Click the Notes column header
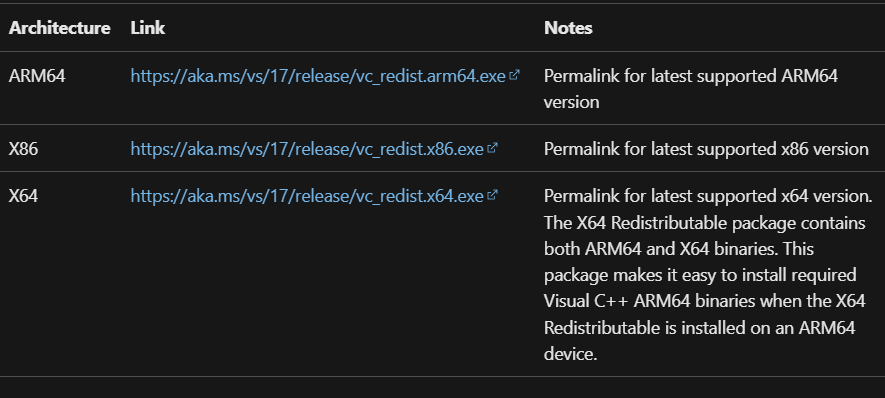885x398 pixels. click(x=568, y=28)
